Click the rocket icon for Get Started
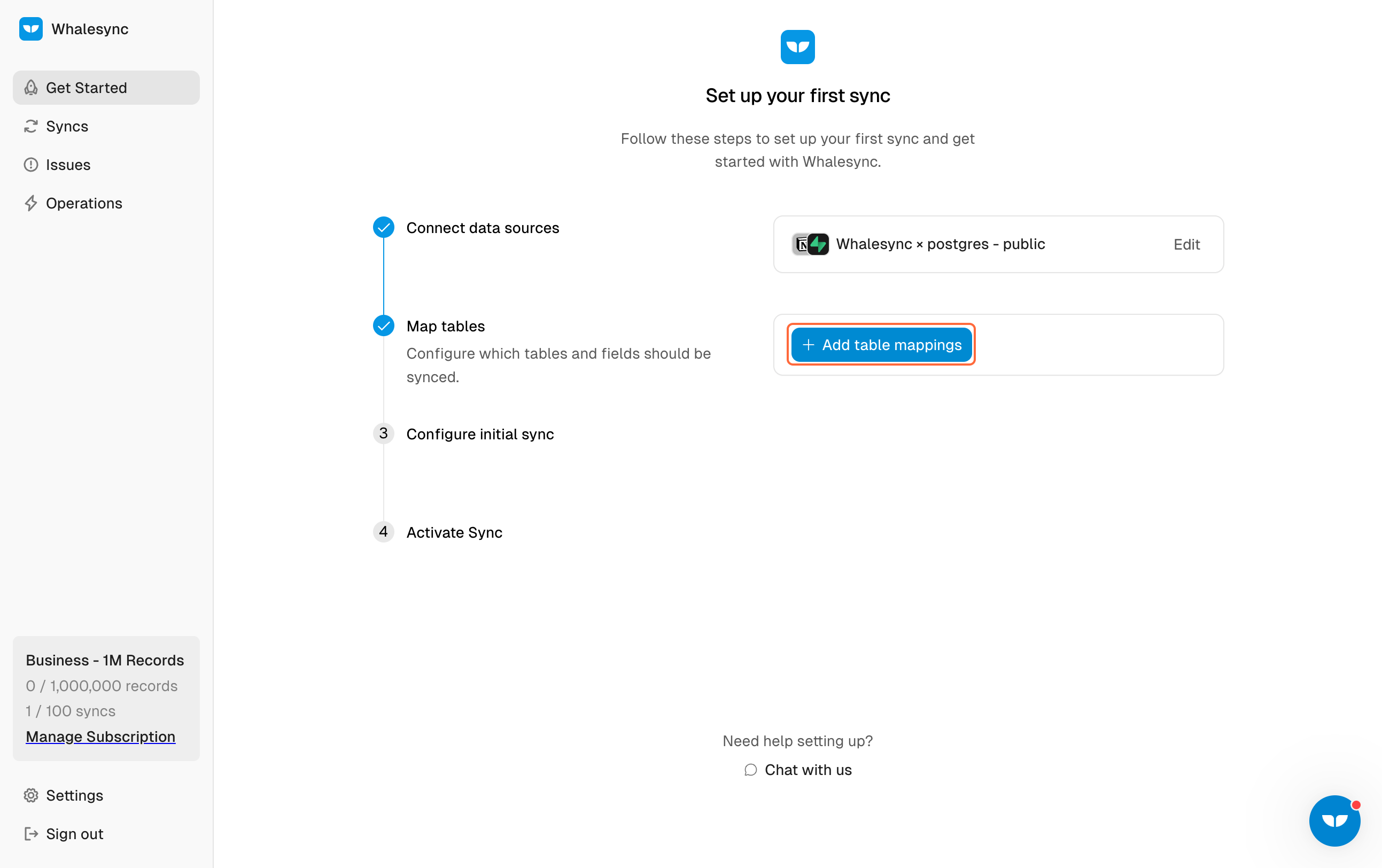Viewport: 1382px width, 868px height. click(31, 88)
